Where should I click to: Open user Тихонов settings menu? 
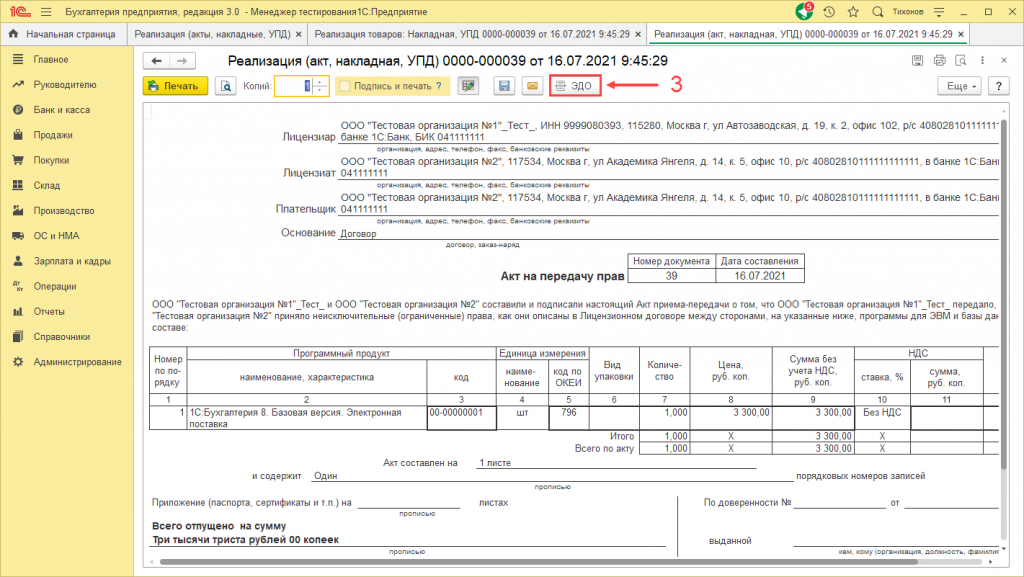pyautogui.click(x=938, y=12)
